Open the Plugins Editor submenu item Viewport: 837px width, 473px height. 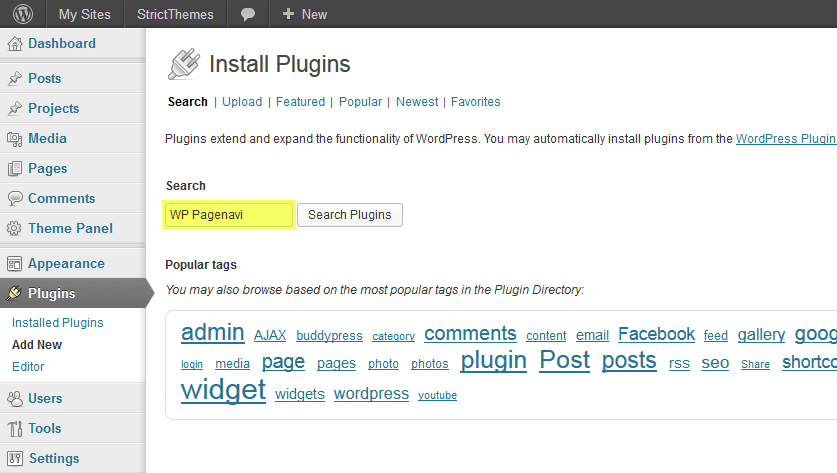point(28,367)
